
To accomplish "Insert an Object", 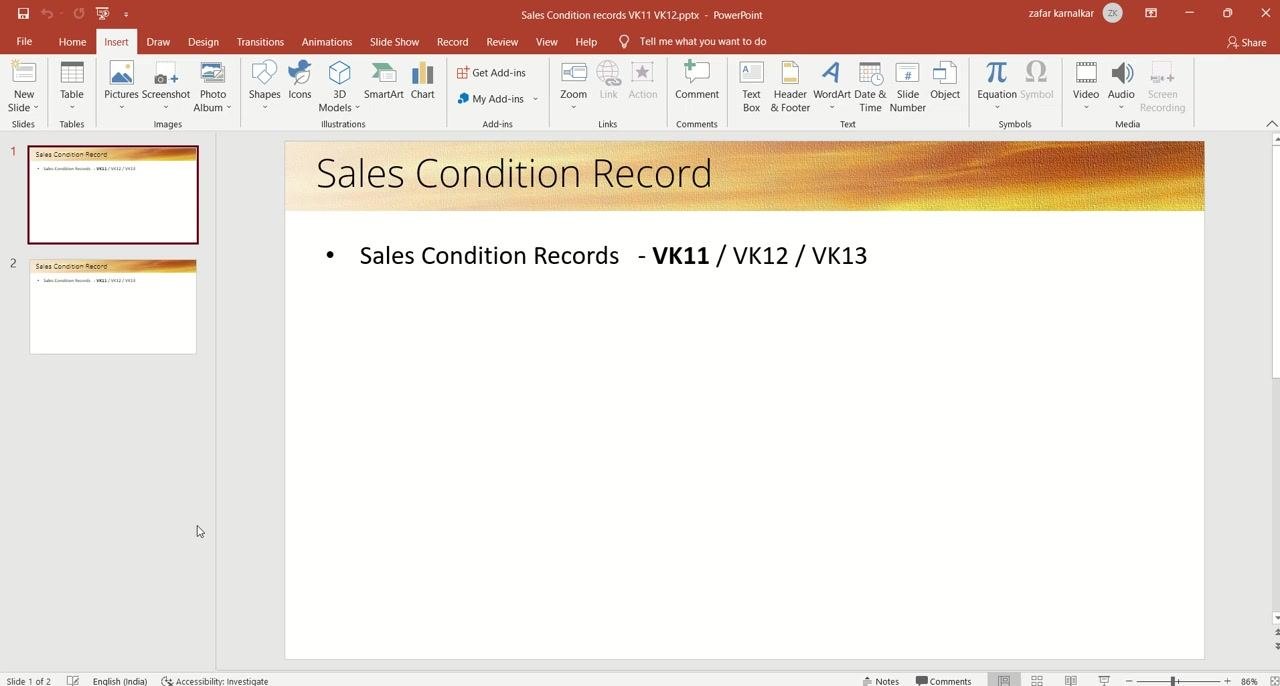I will pyautogui.click(x=945, y=80).
